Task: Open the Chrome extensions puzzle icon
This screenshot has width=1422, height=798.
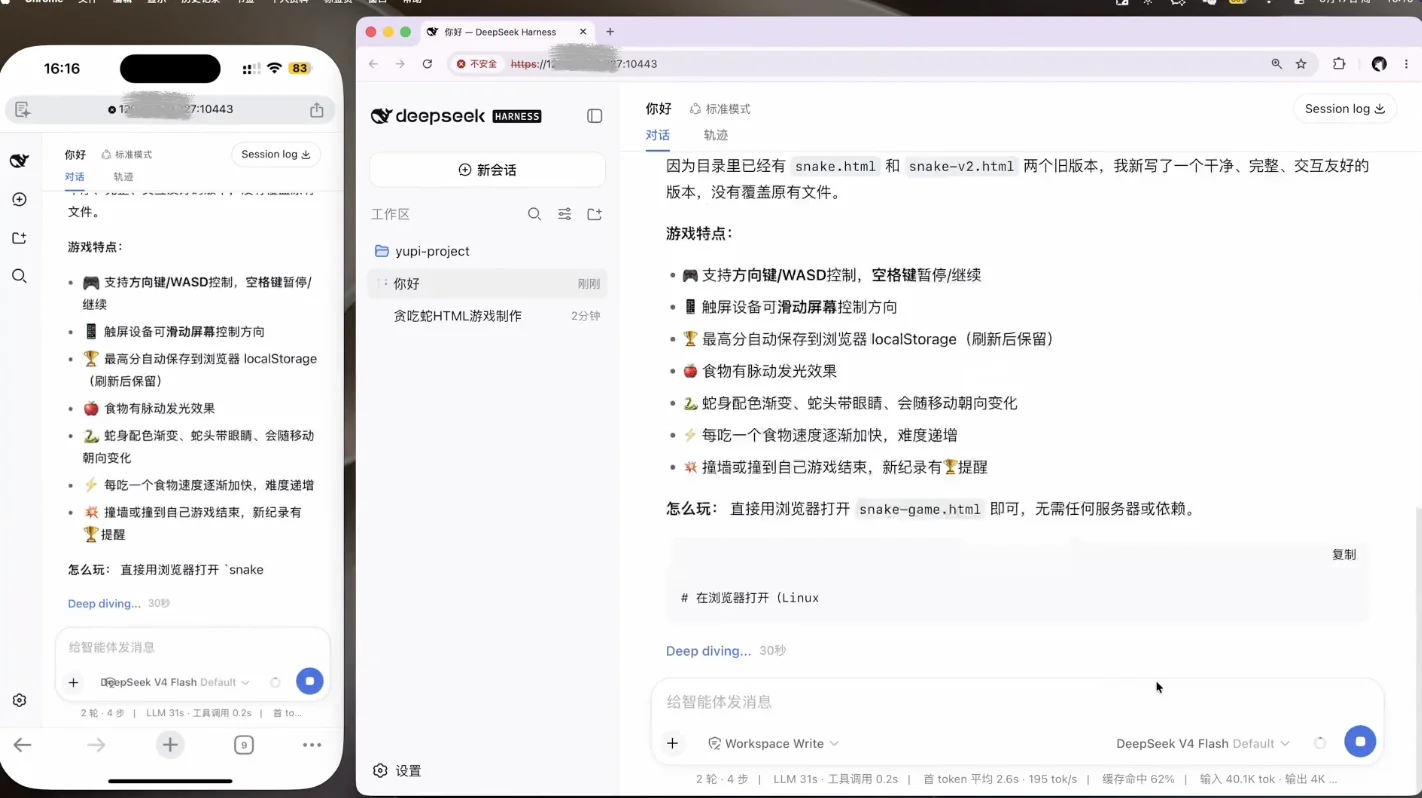Action: pyautogui.click(x=1339, y=63)
